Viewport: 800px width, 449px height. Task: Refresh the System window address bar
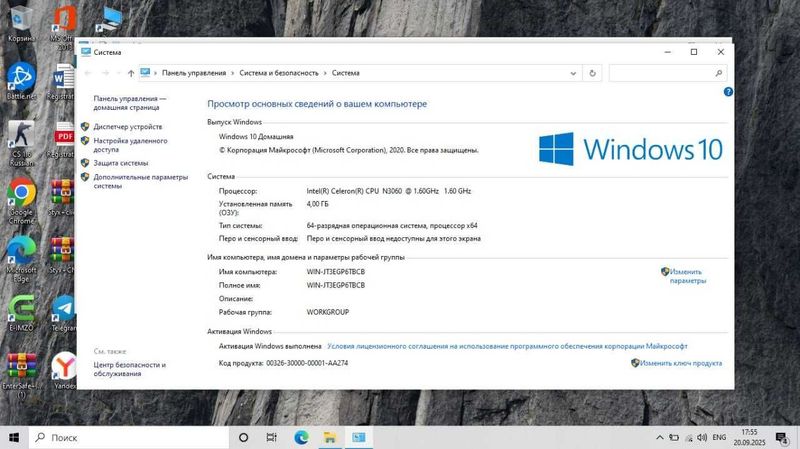[592, 73]
